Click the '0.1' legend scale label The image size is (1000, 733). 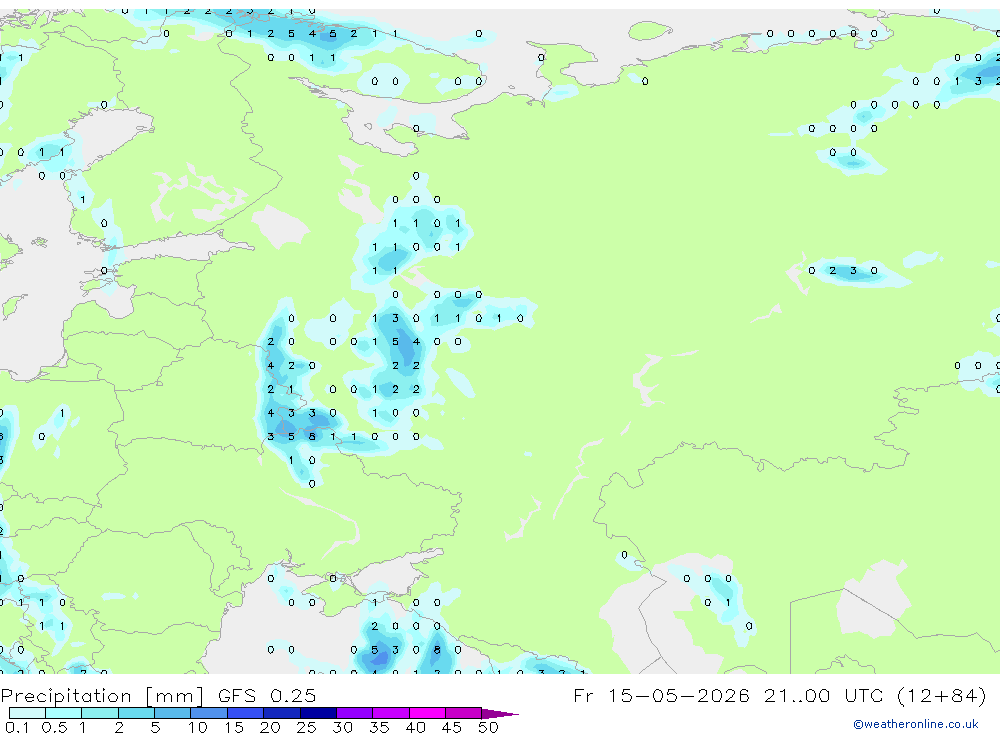pyautogui.click(x=17, y=727)
